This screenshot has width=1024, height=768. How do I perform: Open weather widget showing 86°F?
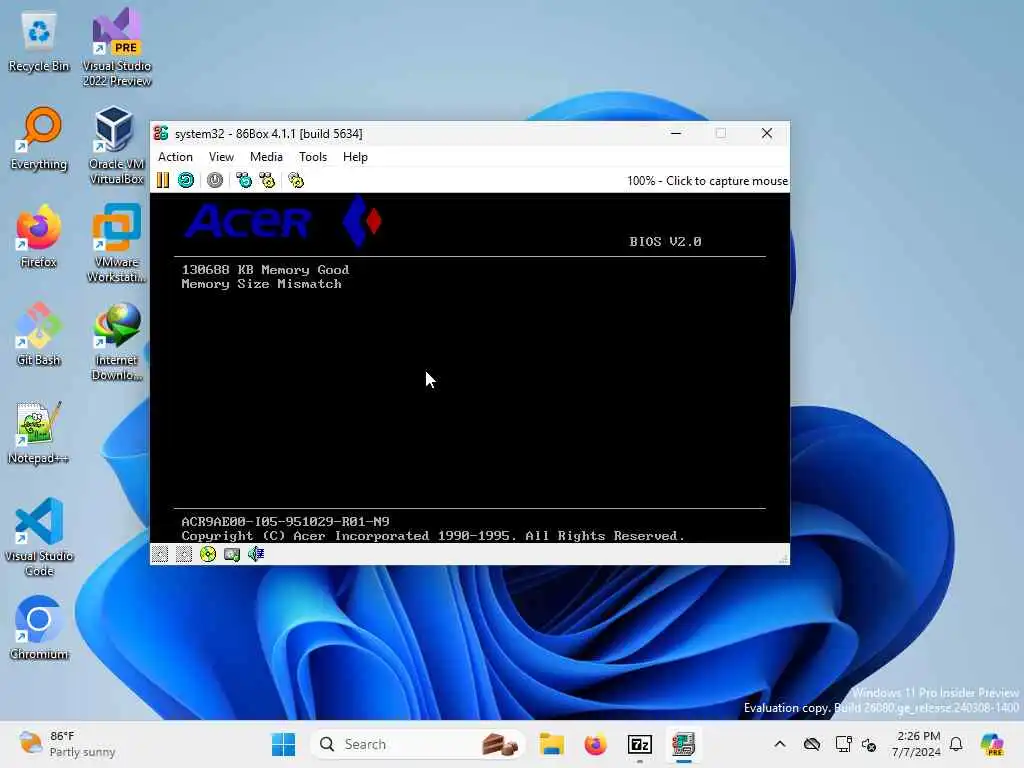coord(67,744)
